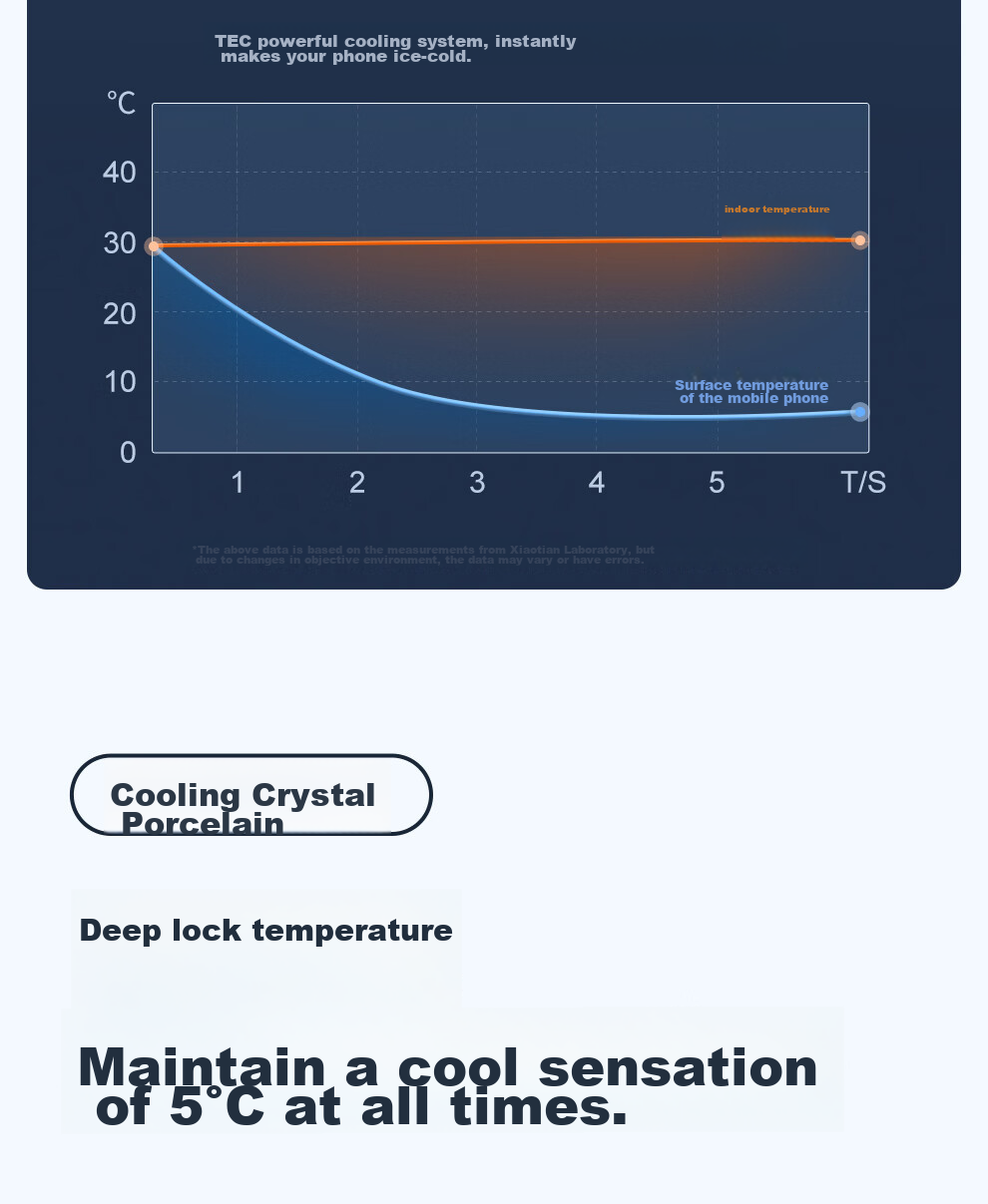Click the Xiaotian Laboratory disclaimer footnote
This screenshot has width=988, height=1204.
pyautogui.click(x=423, y=555)
